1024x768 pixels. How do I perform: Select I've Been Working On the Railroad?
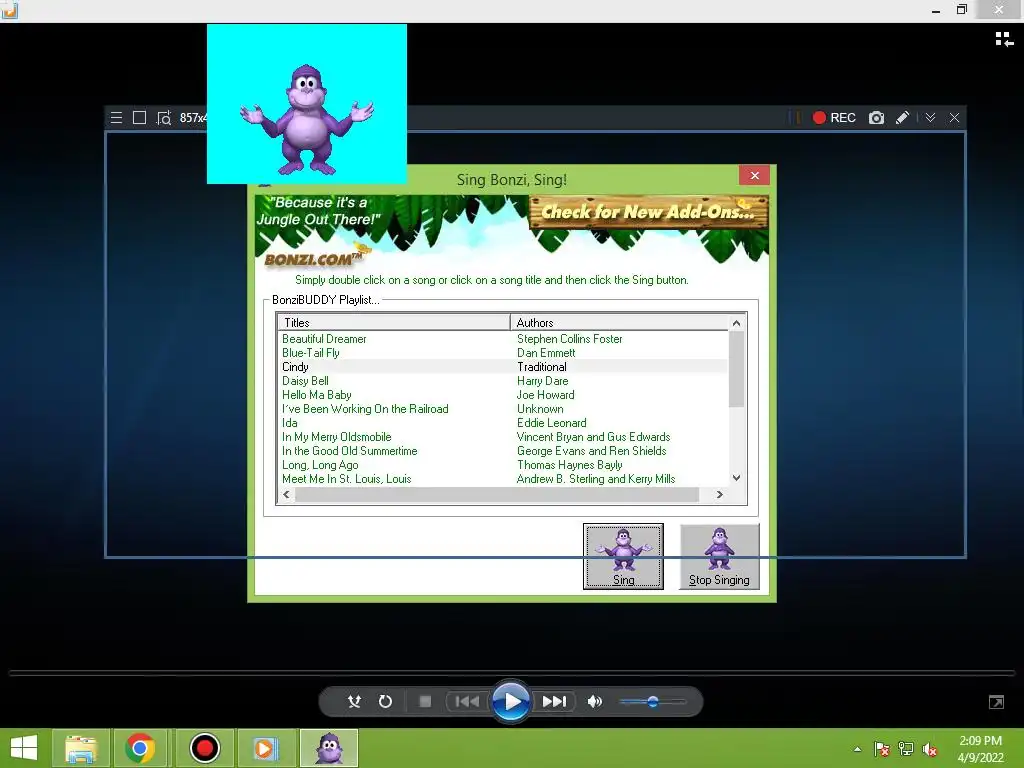tap(365, 409)
